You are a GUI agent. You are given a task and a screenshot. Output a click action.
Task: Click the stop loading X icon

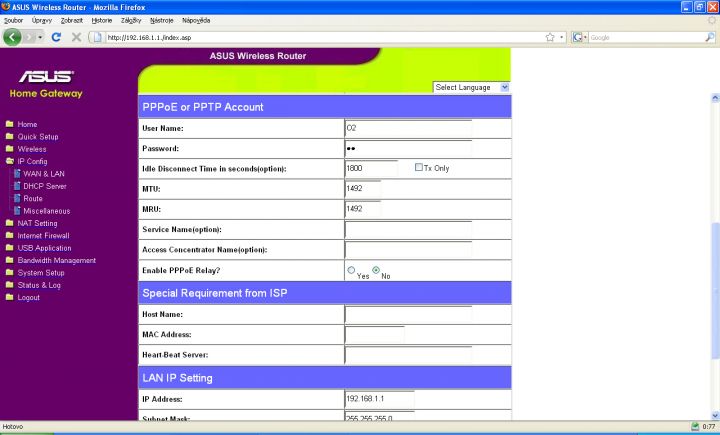click(x=77, y=37)
